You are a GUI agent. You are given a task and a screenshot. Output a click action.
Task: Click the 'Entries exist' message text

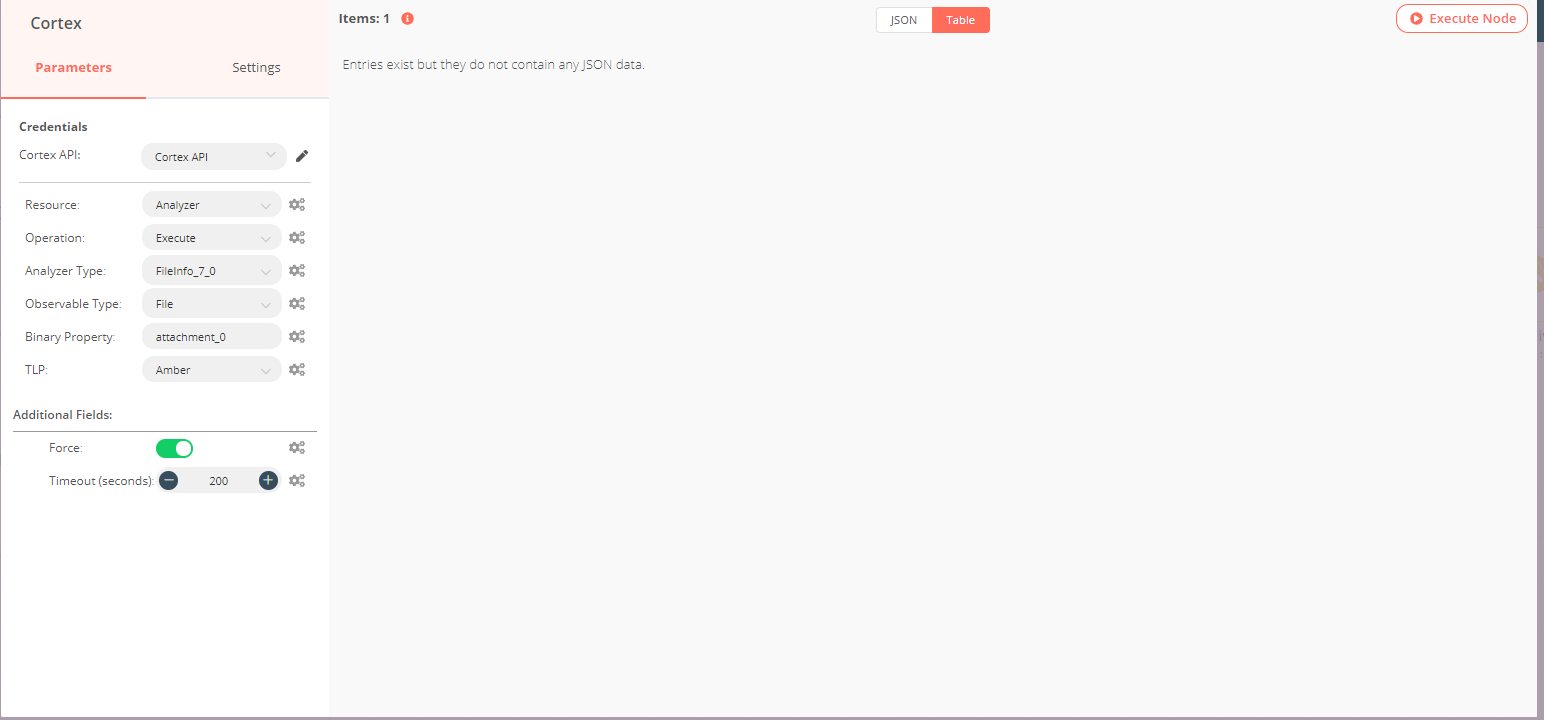click(x=494, y=65)
